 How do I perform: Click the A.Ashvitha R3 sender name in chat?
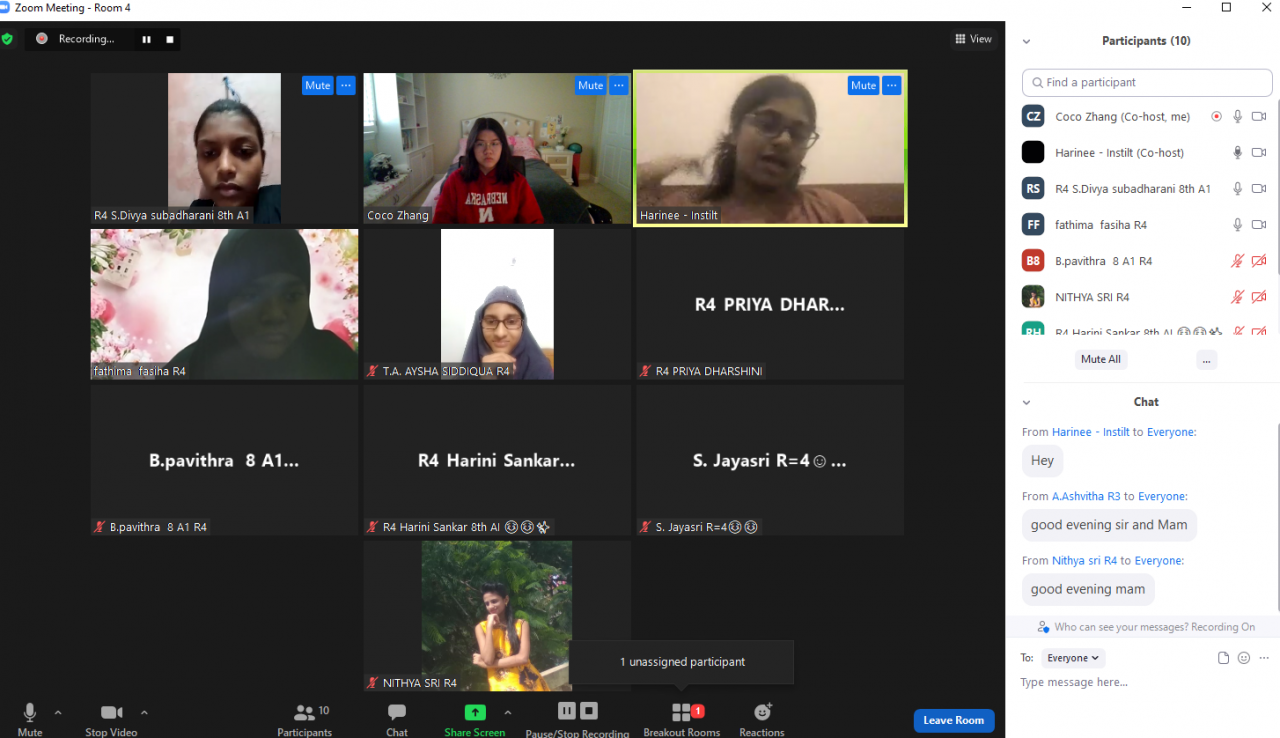[x=1086, y=496]
